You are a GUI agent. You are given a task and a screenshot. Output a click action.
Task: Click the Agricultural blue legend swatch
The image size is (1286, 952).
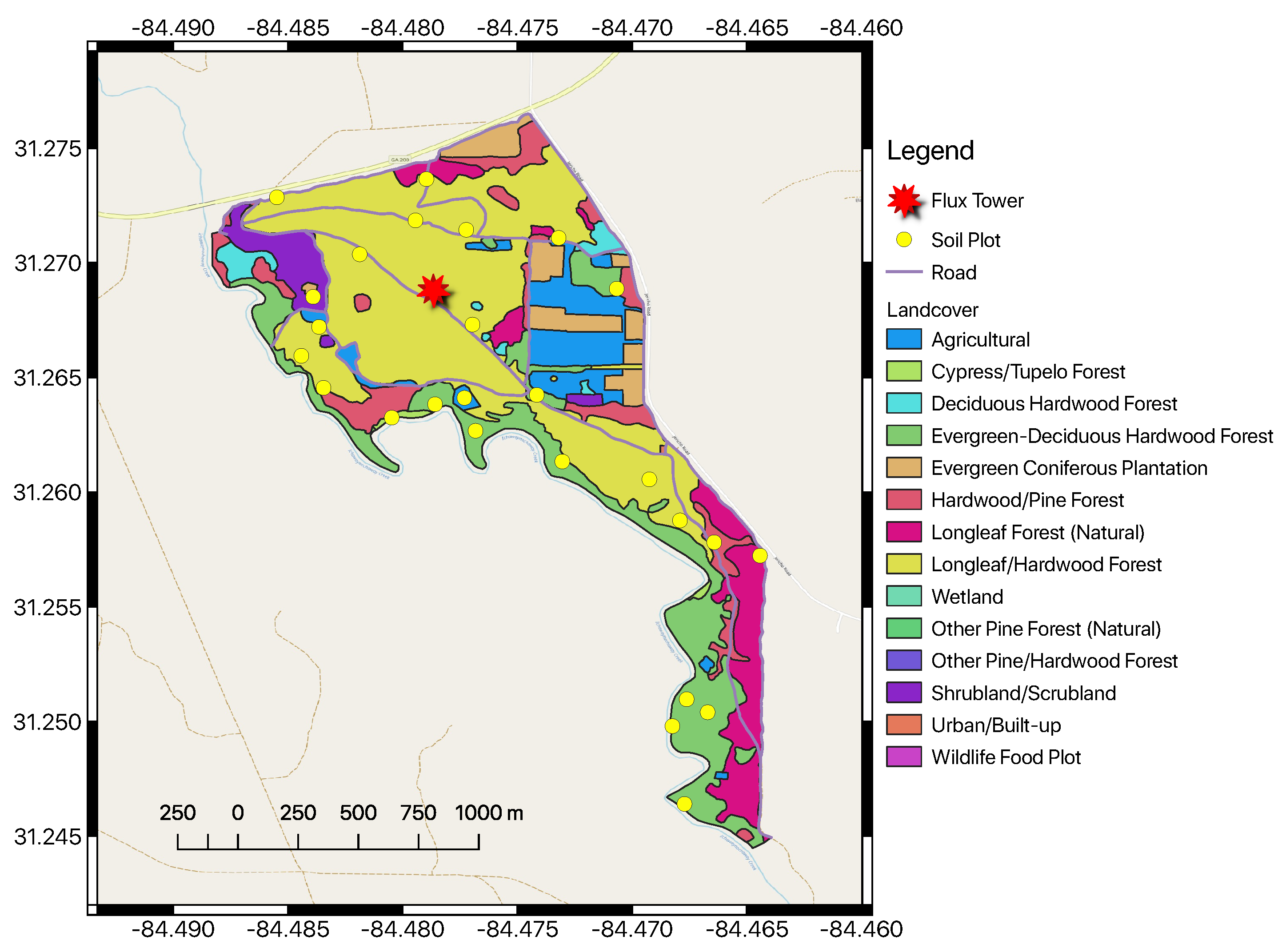[904, 339]
